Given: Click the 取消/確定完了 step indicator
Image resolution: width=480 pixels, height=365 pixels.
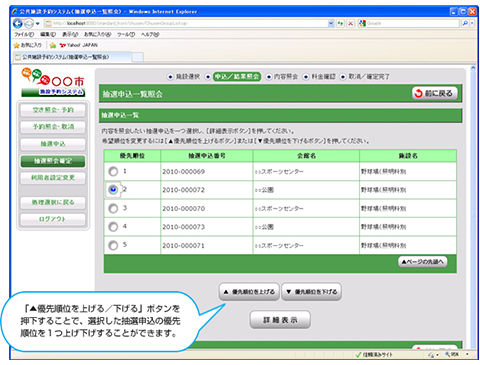Looking at the screenshot, I should (365, 77).
